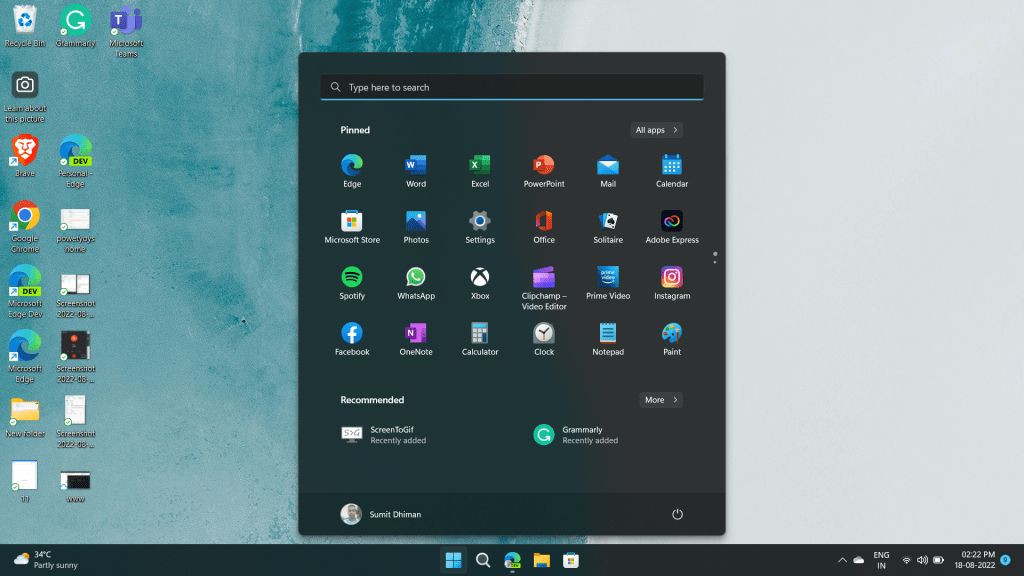Image resolution: width=1024 pixels, height=576 pixels.
Task: Select the Grammarly desktop shortcut
Action: tap(75, 26)
